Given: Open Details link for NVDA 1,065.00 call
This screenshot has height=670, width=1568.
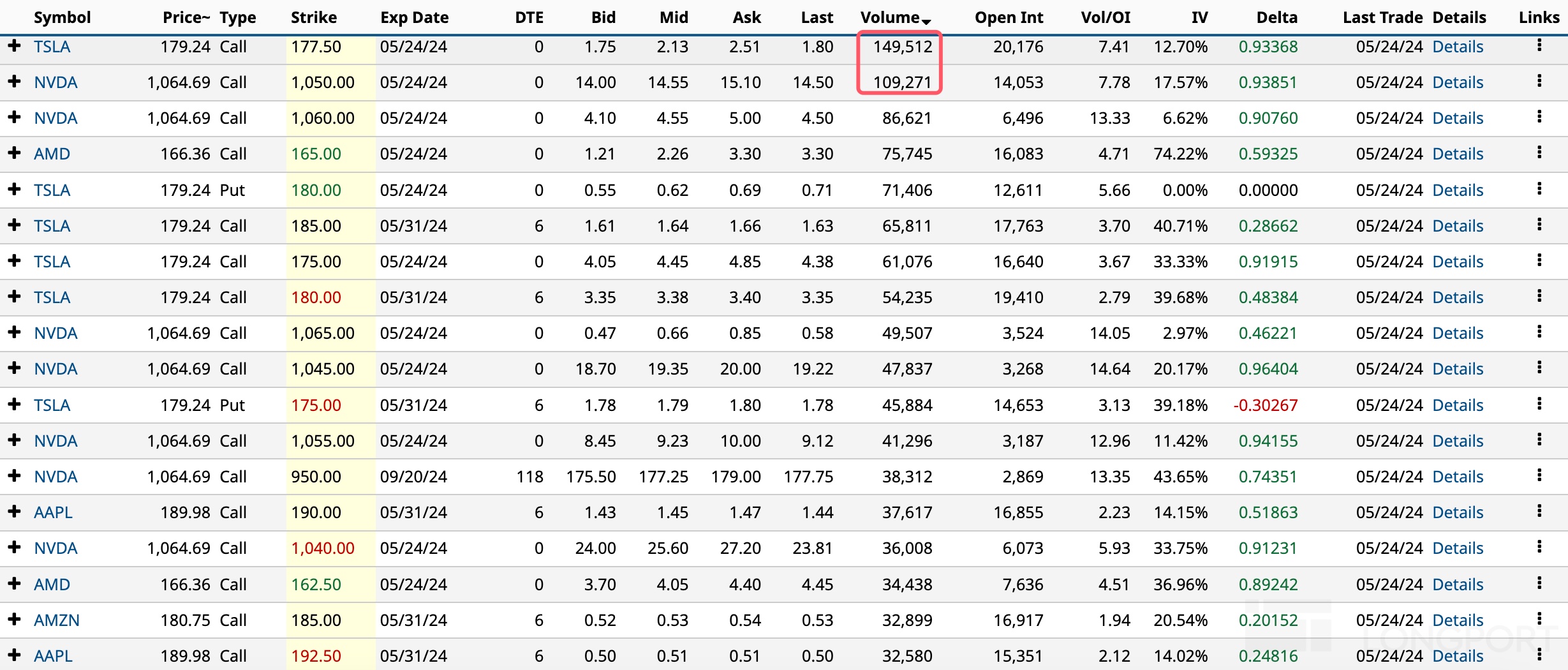Looking at the screenshot, I should pyautogui.click(x=1458, y=333).
